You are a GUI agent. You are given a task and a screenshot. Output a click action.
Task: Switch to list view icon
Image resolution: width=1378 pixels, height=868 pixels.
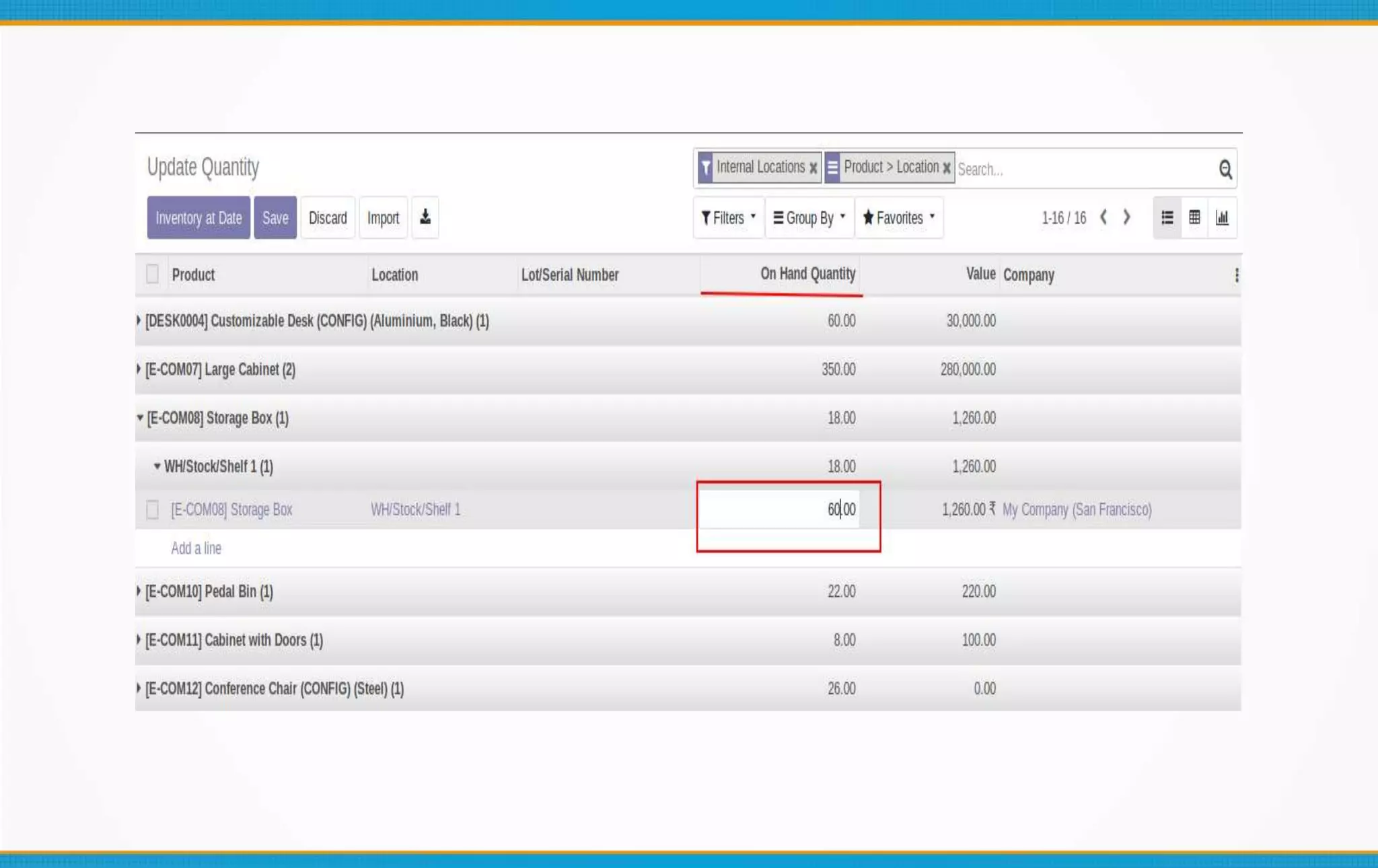[1167, 217]
